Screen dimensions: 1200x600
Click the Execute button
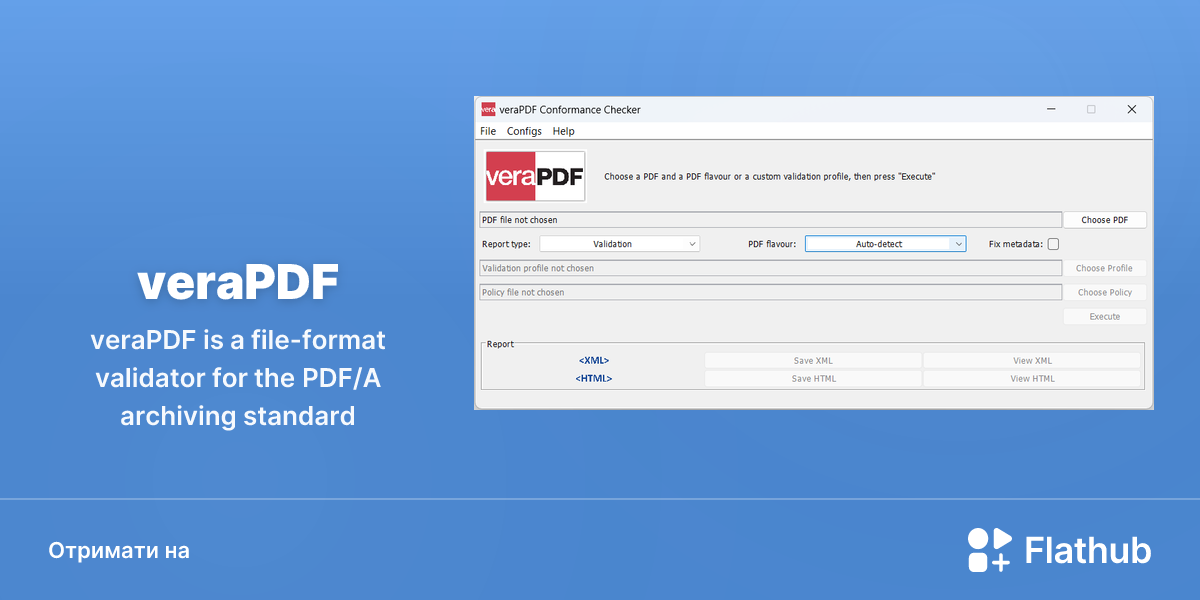1105,316
